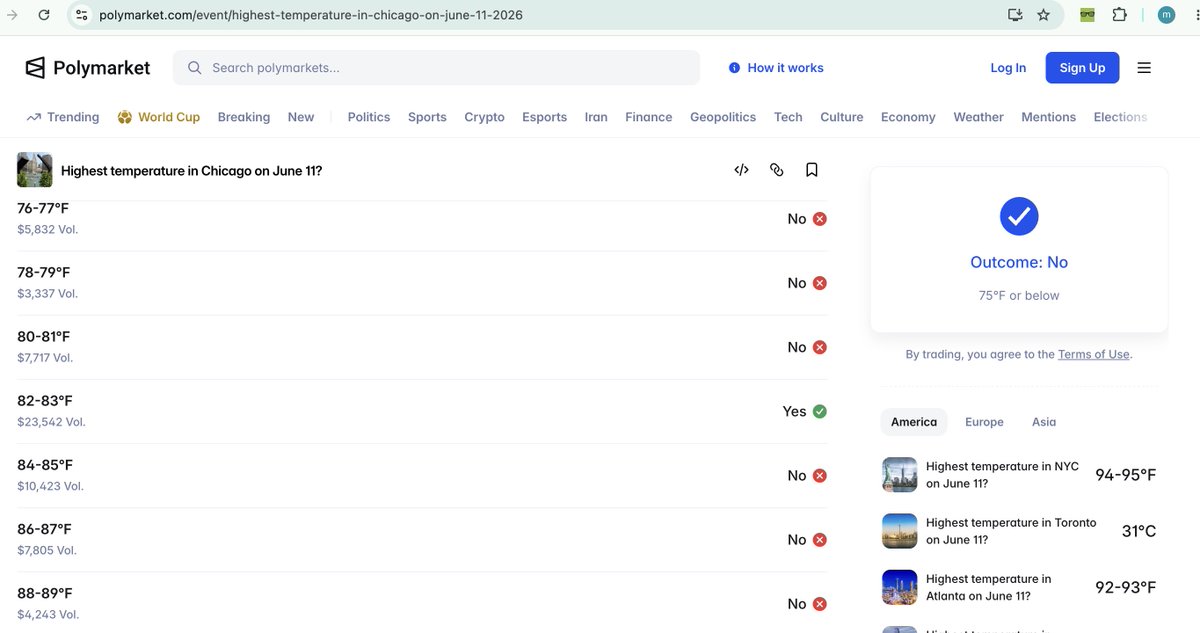Click the site information icon in address bar
The height and width of the screenshot is (633, 1200).
pos(82,15)
